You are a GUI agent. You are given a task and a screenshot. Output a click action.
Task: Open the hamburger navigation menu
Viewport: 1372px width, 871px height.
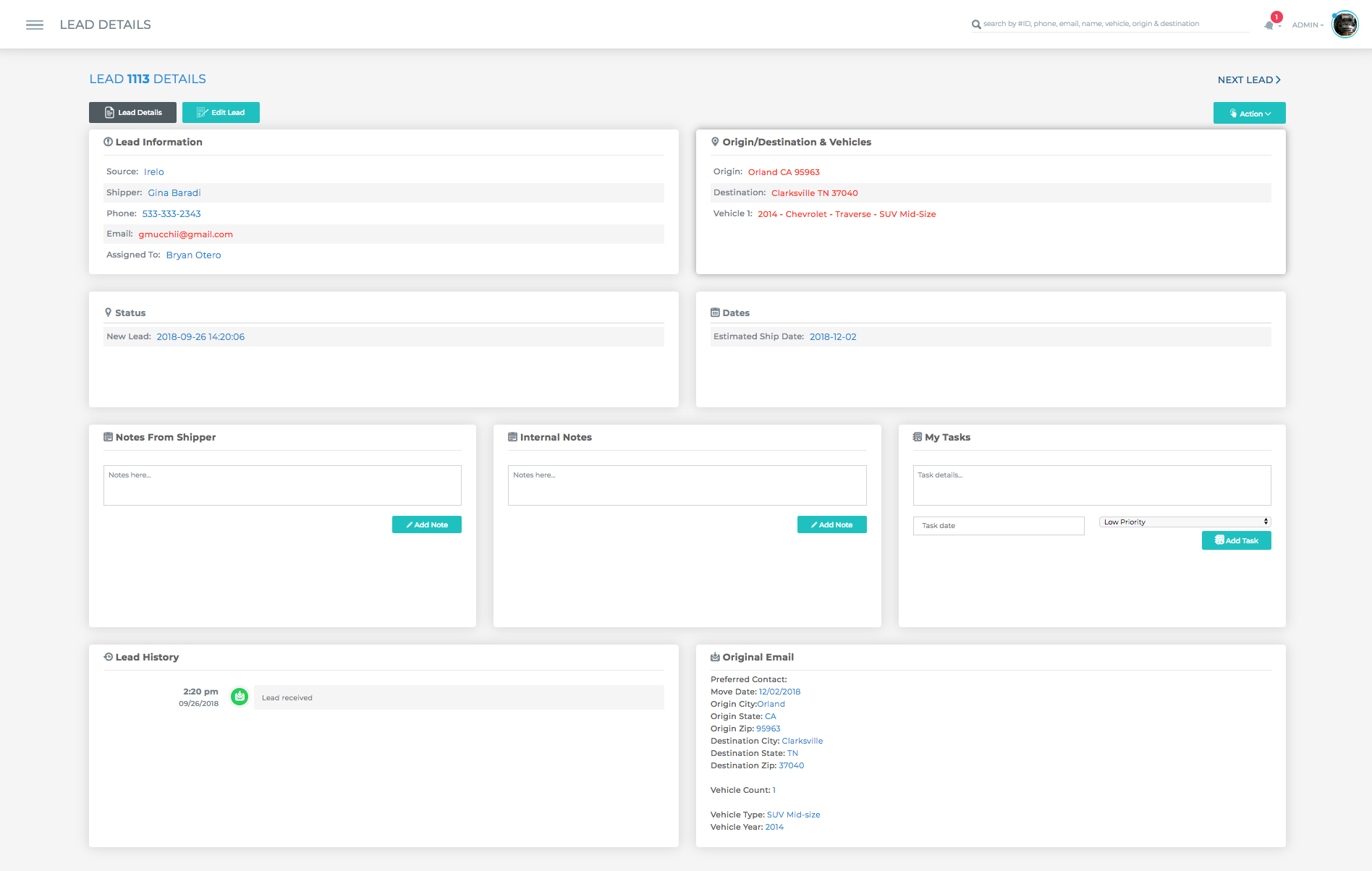click(x=35, y=25)
